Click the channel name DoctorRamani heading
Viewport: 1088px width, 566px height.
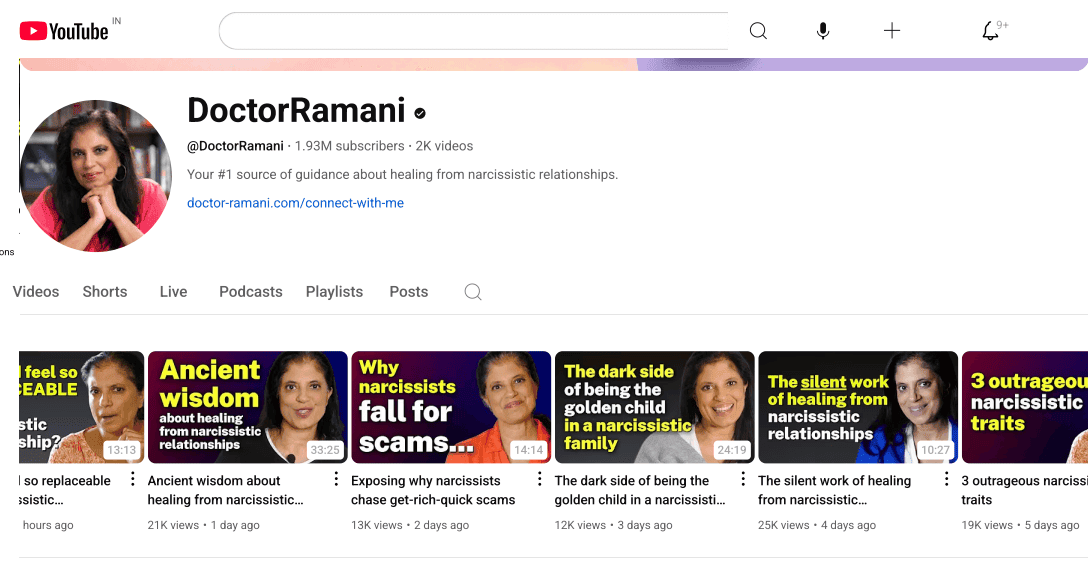pos(296,110)
